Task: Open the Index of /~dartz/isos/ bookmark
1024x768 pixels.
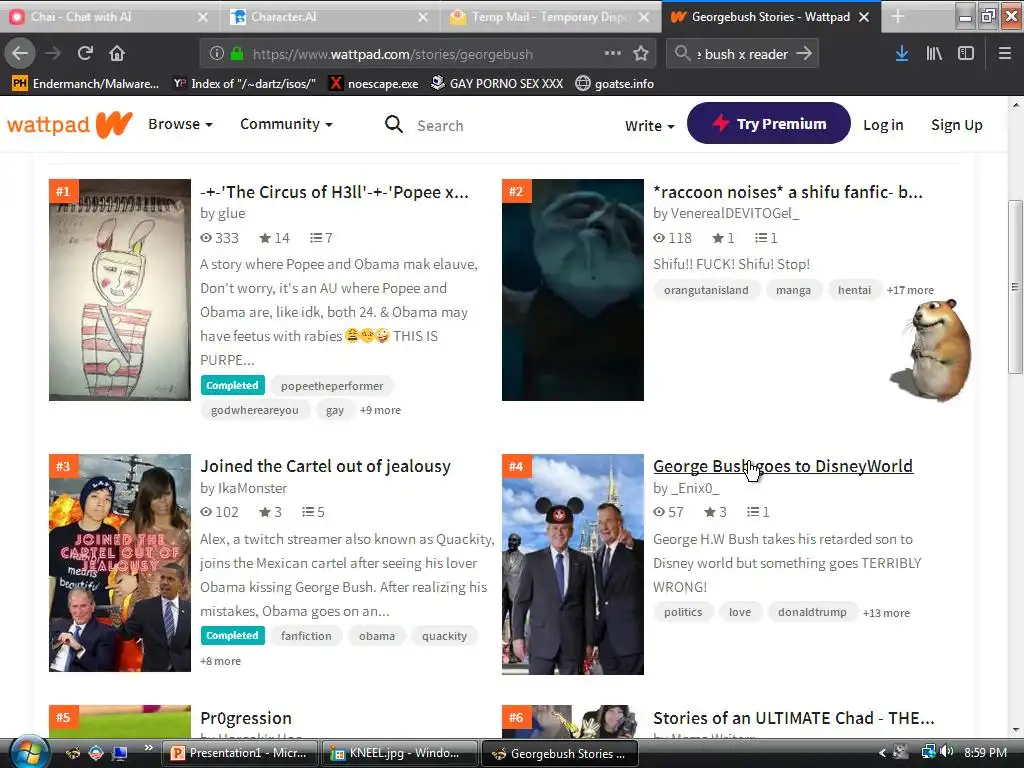Action: (x=244, y=84)
